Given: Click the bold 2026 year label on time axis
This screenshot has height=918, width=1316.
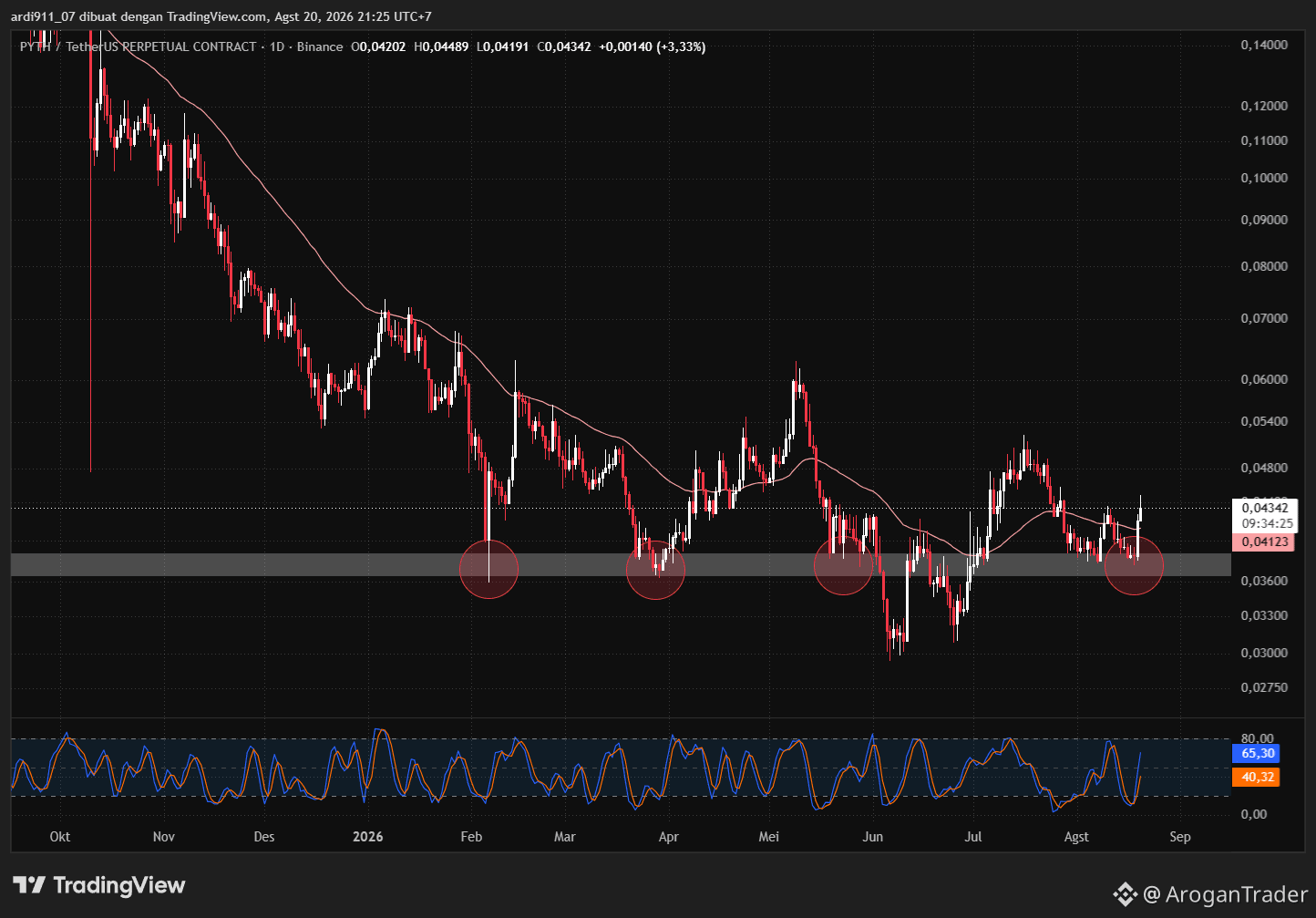Looking at the screenshot, I should click(368, 837).
